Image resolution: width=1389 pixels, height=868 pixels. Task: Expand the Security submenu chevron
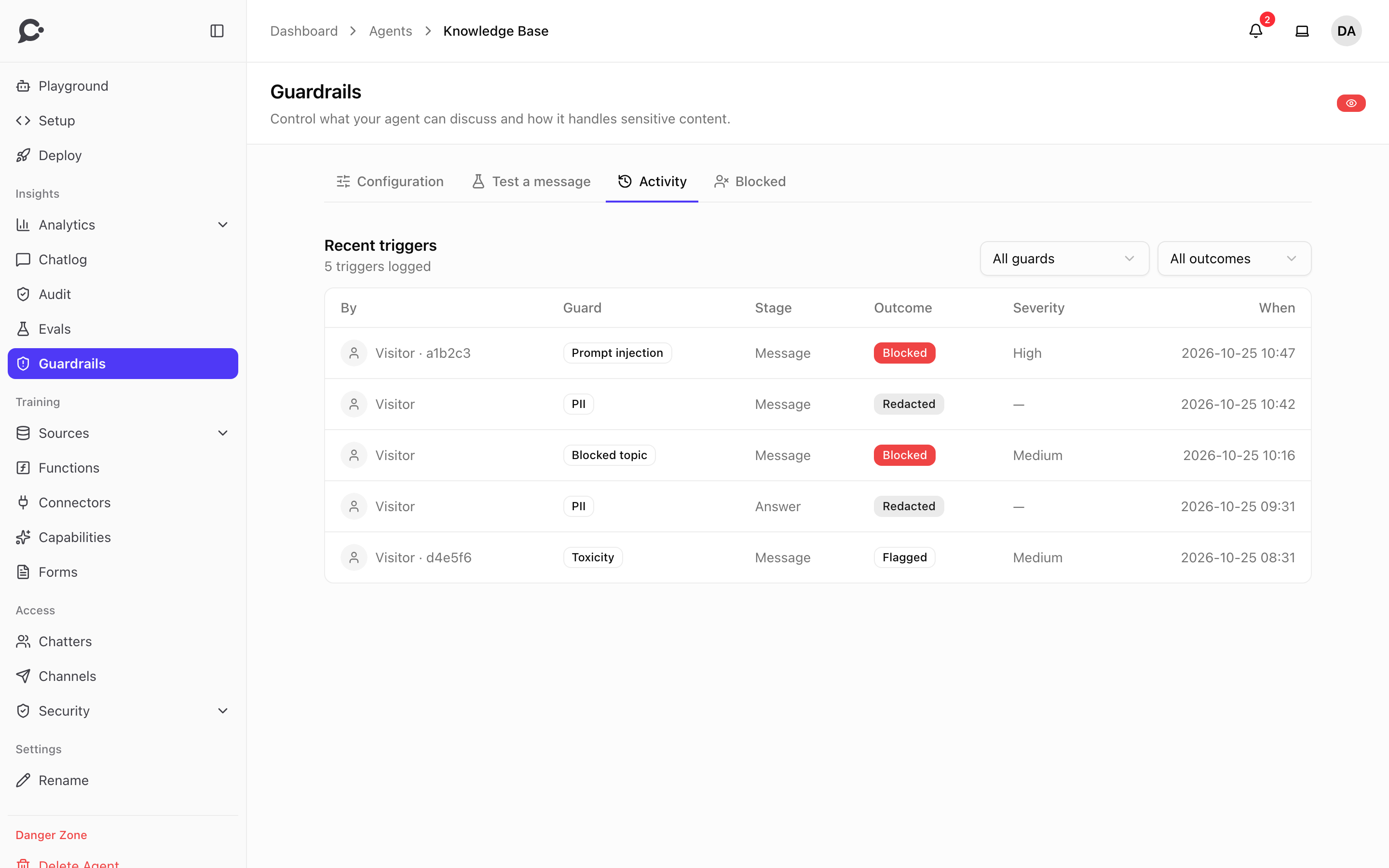point(223,711)
